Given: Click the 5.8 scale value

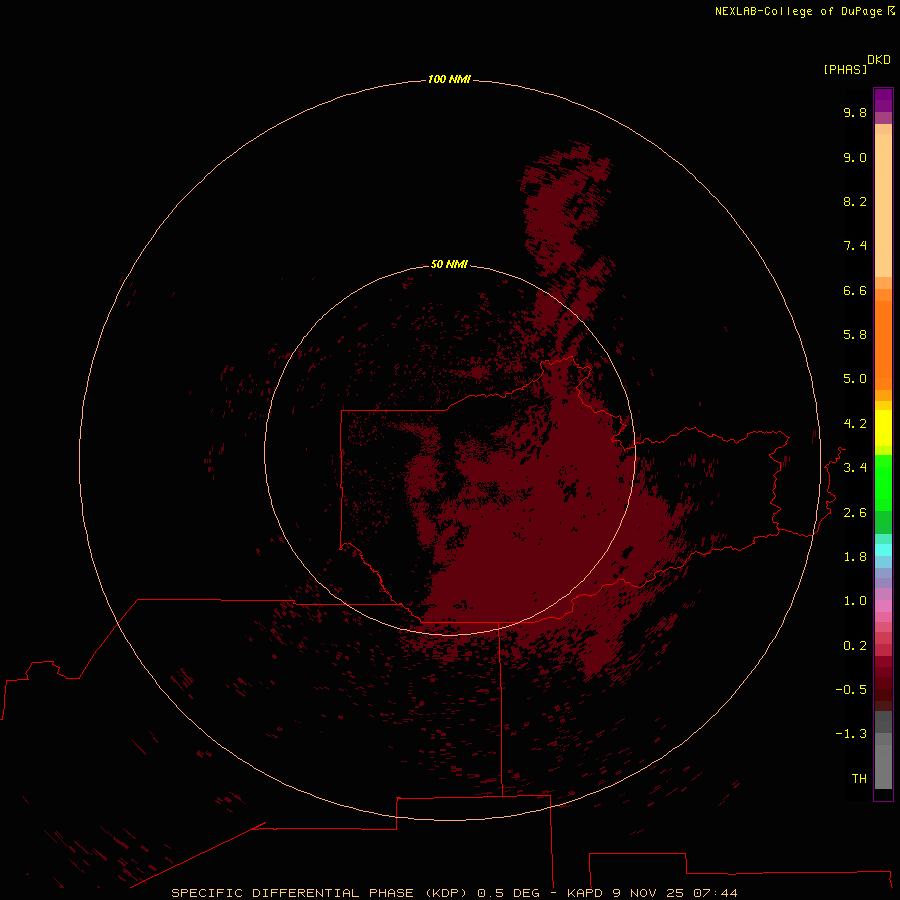Looking at the screenshot, I should 855,335.
